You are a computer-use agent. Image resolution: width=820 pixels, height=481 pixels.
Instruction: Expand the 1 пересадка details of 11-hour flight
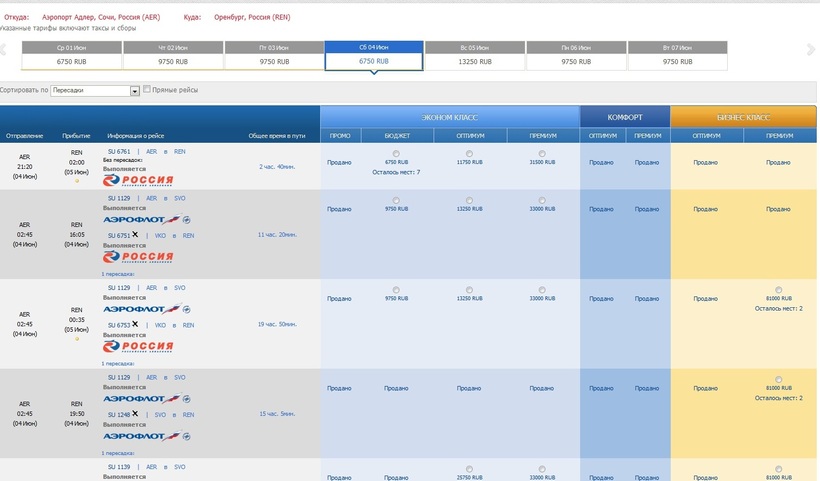(117, 272)
